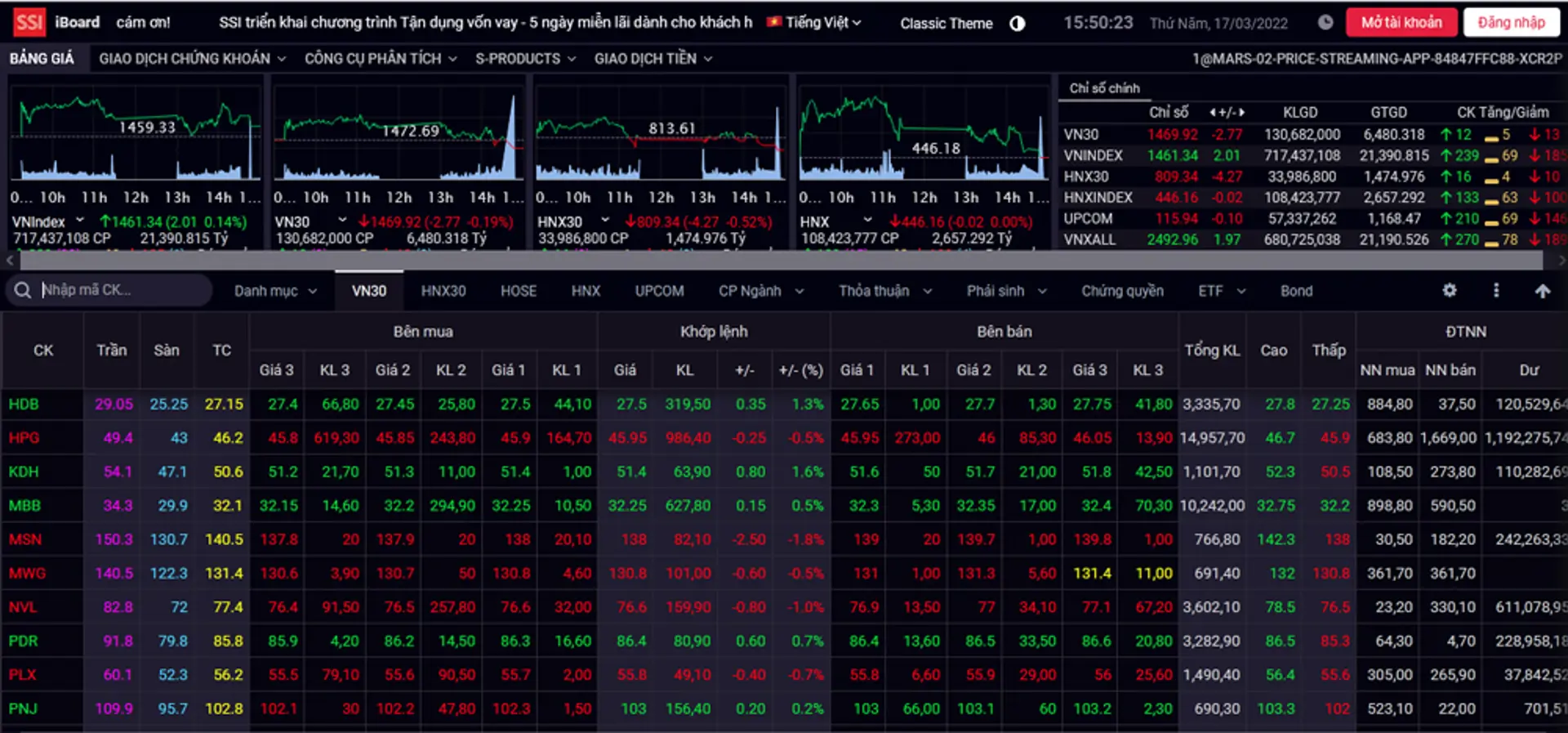Viewport: 1568px width, 733px height.
Task: Switch to UPCOM tab
Action: tap(659, 291)
